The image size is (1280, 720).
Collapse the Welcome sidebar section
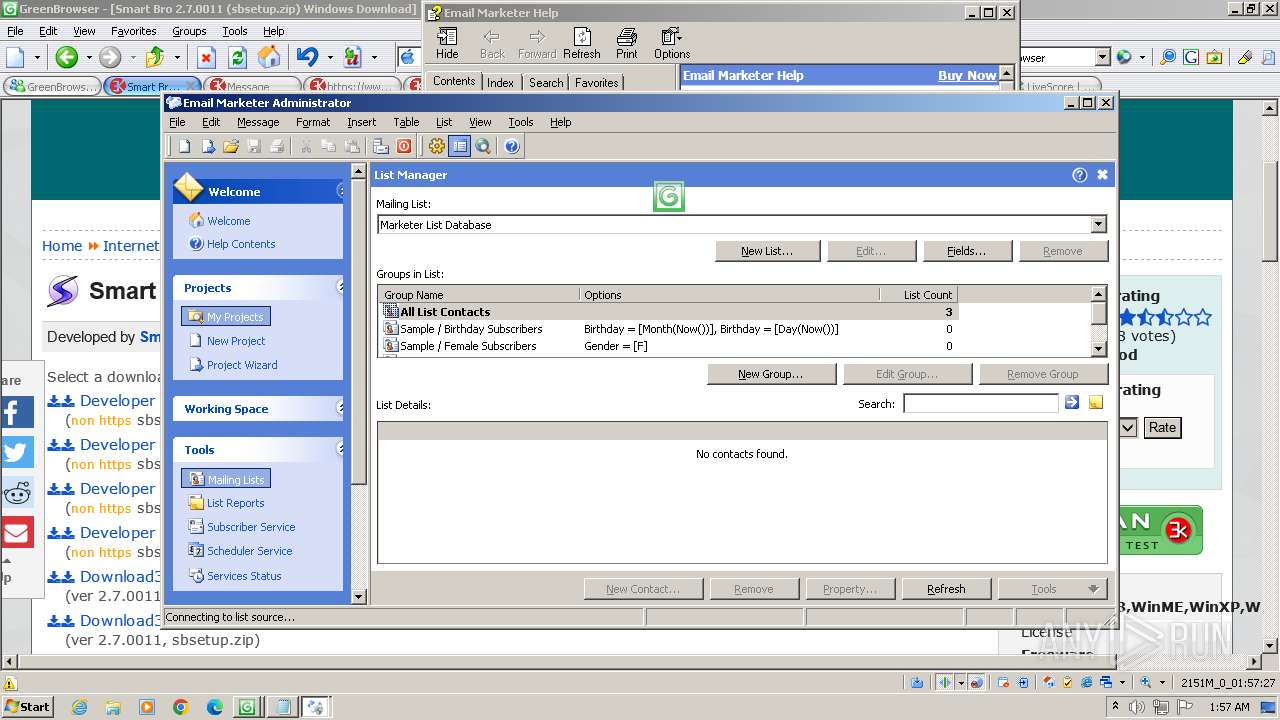(x=340, y=191)
